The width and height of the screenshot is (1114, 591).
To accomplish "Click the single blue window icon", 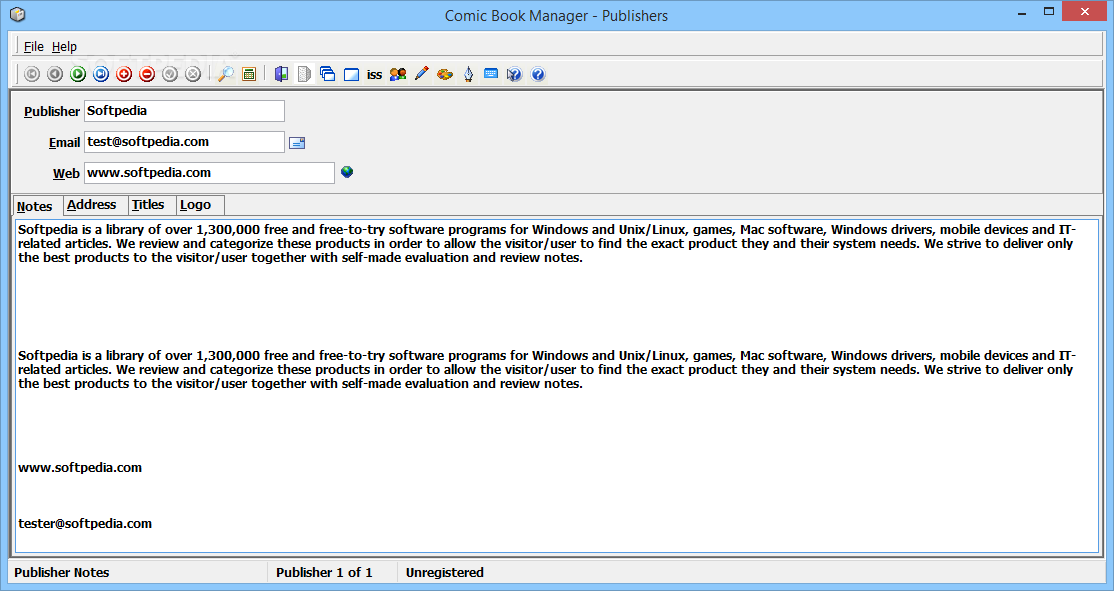I will (x=351, y=75).
